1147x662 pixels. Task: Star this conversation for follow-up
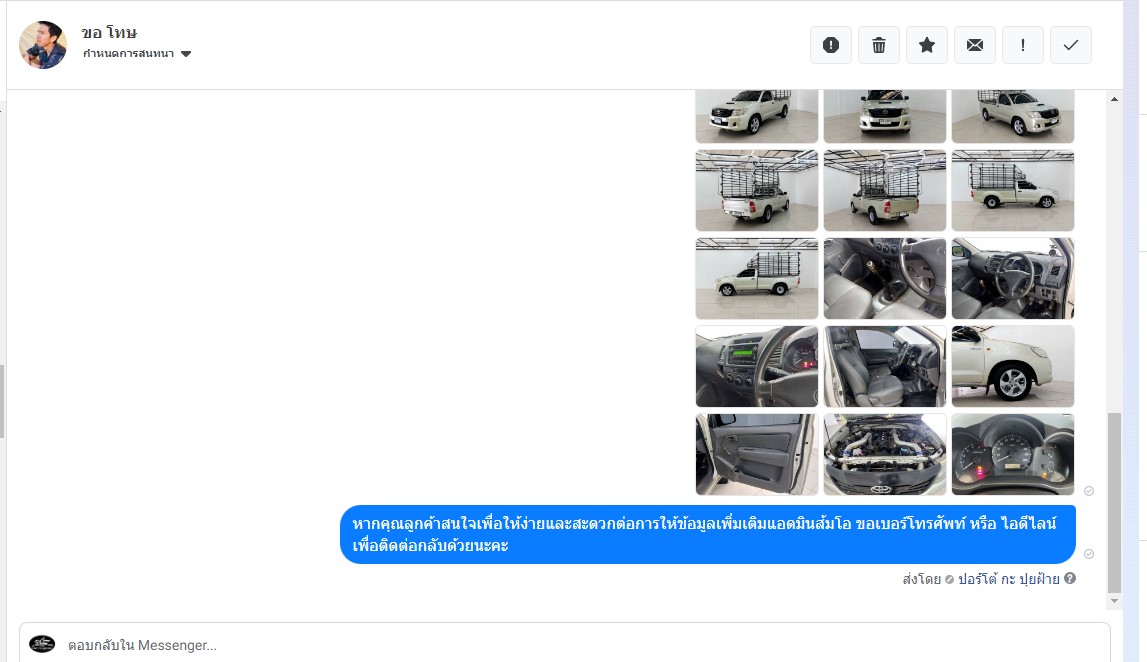pos(927,45)
